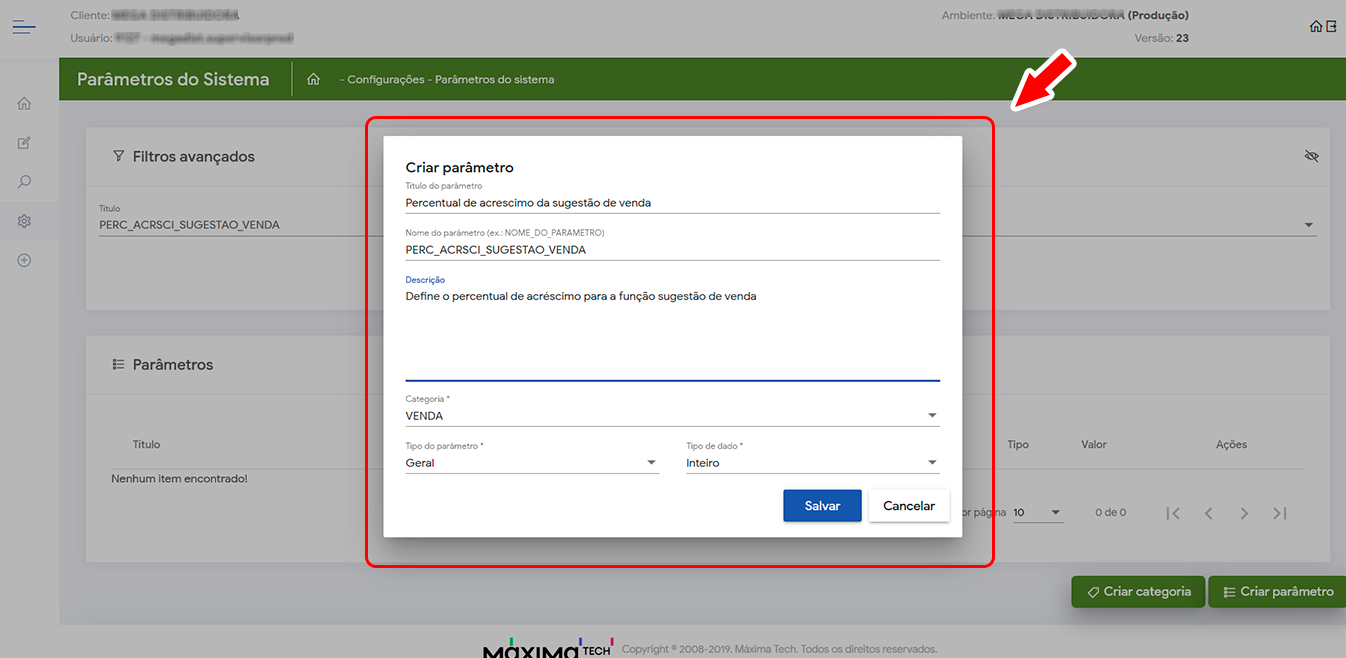The width and height of the screenshot is (1346, 658).
Task: Click top-right home icon in header
Action: [x=1316, y=26]
